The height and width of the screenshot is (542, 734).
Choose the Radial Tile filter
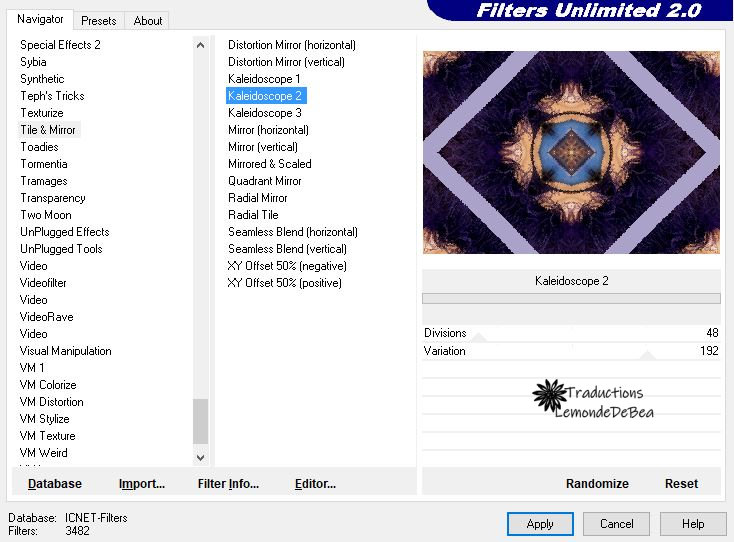click(253, 215)
